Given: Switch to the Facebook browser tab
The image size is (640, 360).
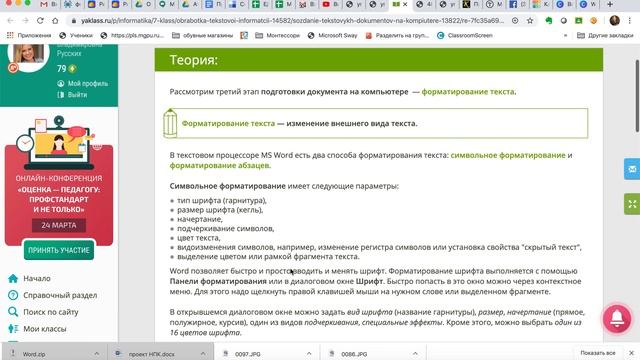Looking at the screenshot, I should tap(517, 4).
